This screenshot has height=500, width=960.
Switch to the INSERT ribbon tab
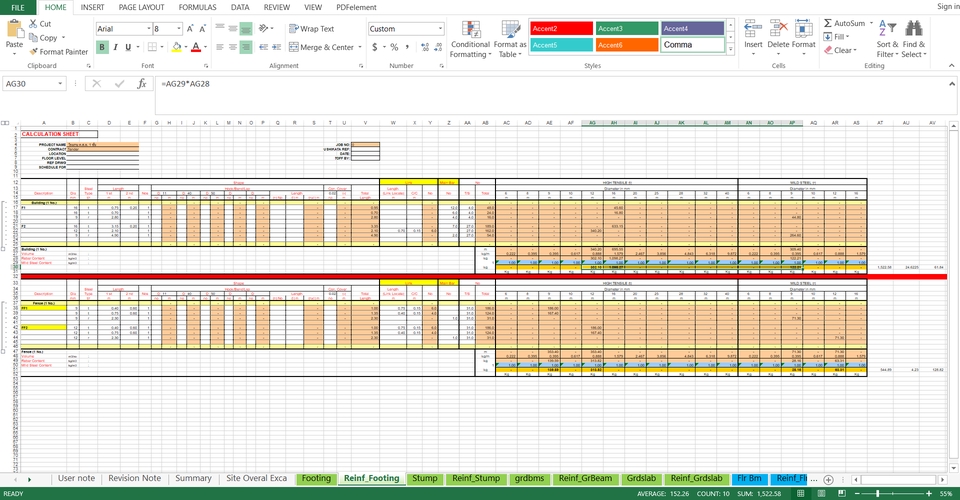pos(92,7)
